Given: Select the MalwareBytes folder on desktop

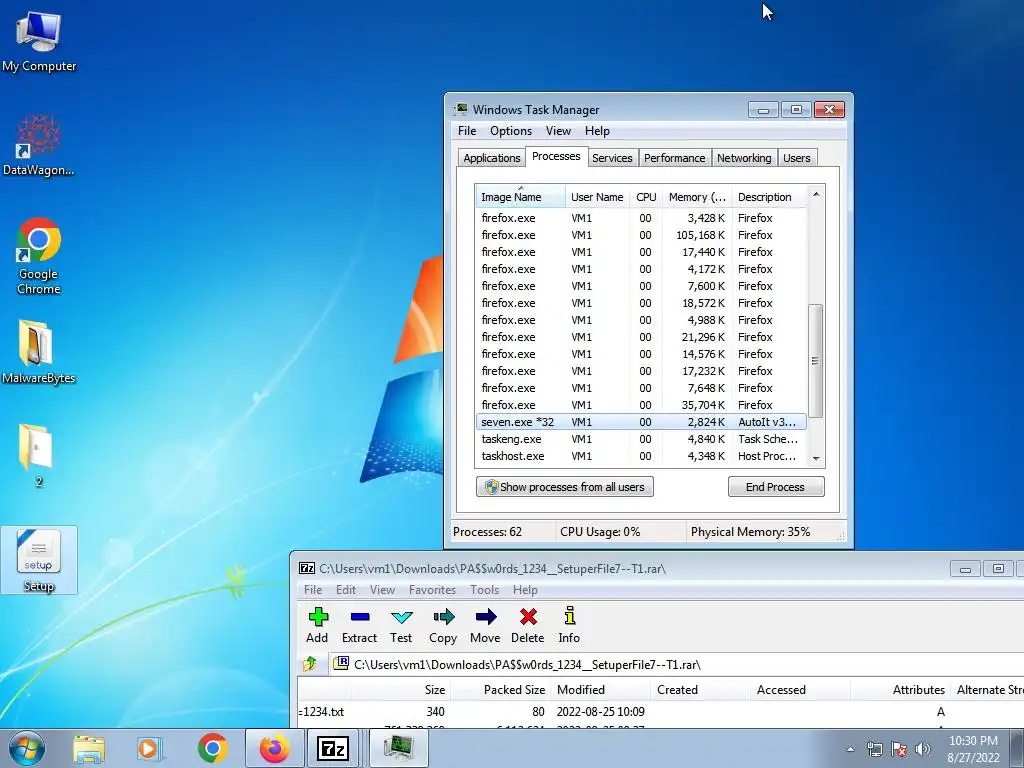Looking at the screenshot, I should click(39, 352).
